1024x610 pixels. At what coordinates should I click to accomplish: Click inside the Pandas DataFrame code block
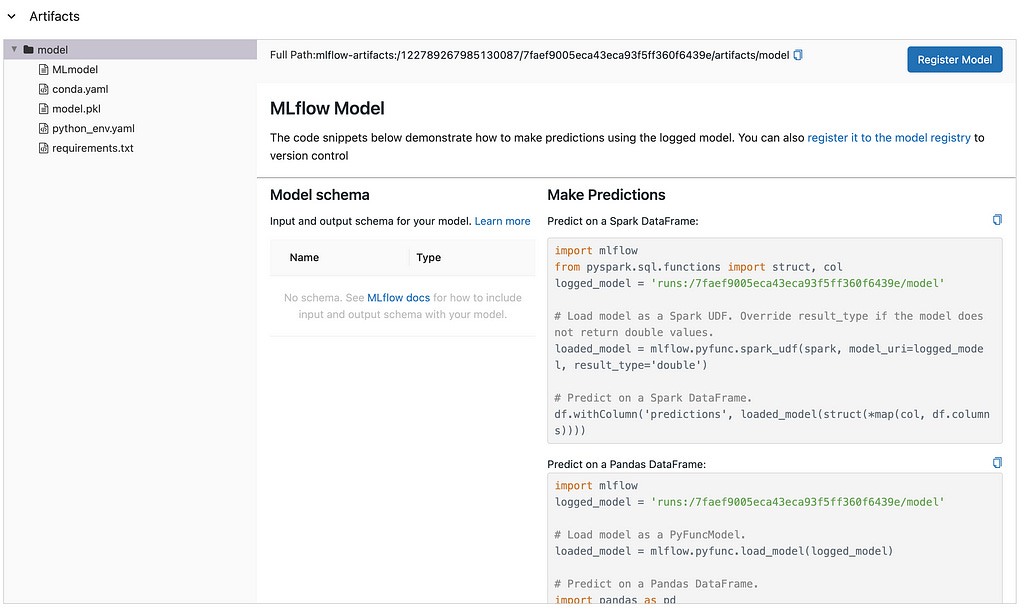pyautogui.click(x=775, y=539)
